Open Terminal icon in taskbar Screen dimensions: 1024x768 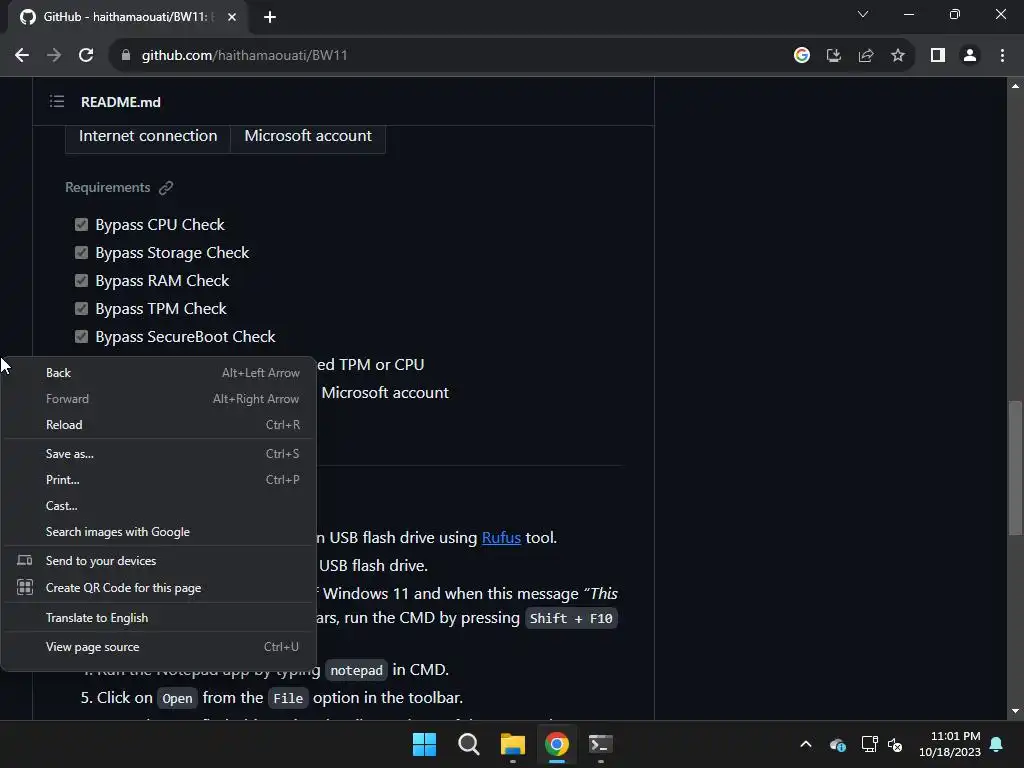click(601, 744)
